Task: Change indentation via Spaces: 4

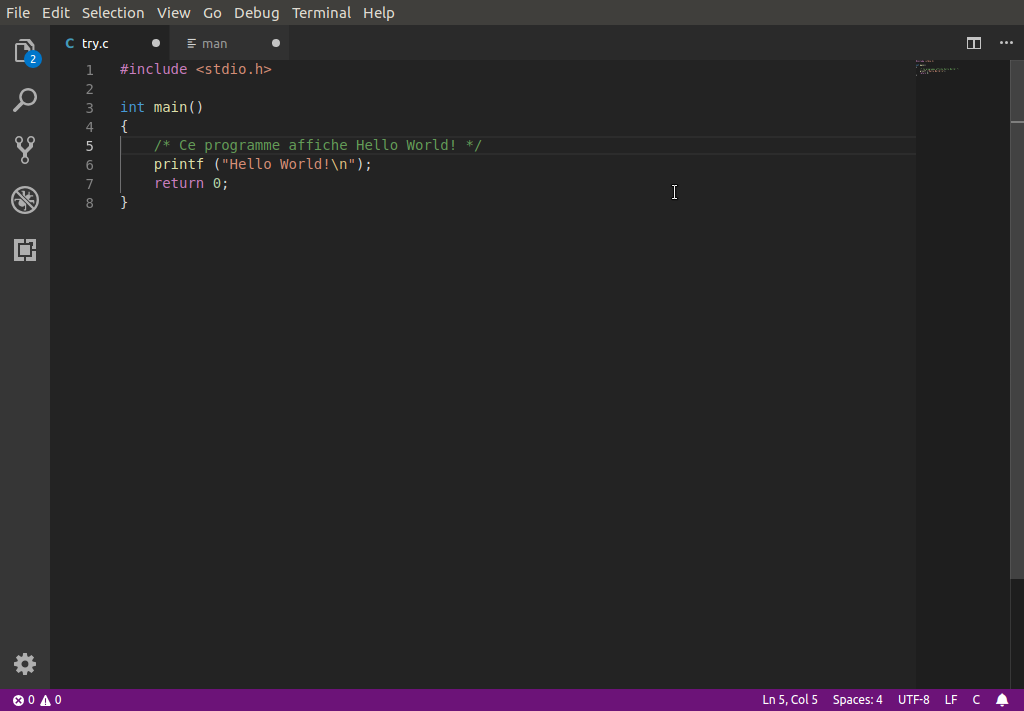Action: pyautogui.click(x=857, y=700)
